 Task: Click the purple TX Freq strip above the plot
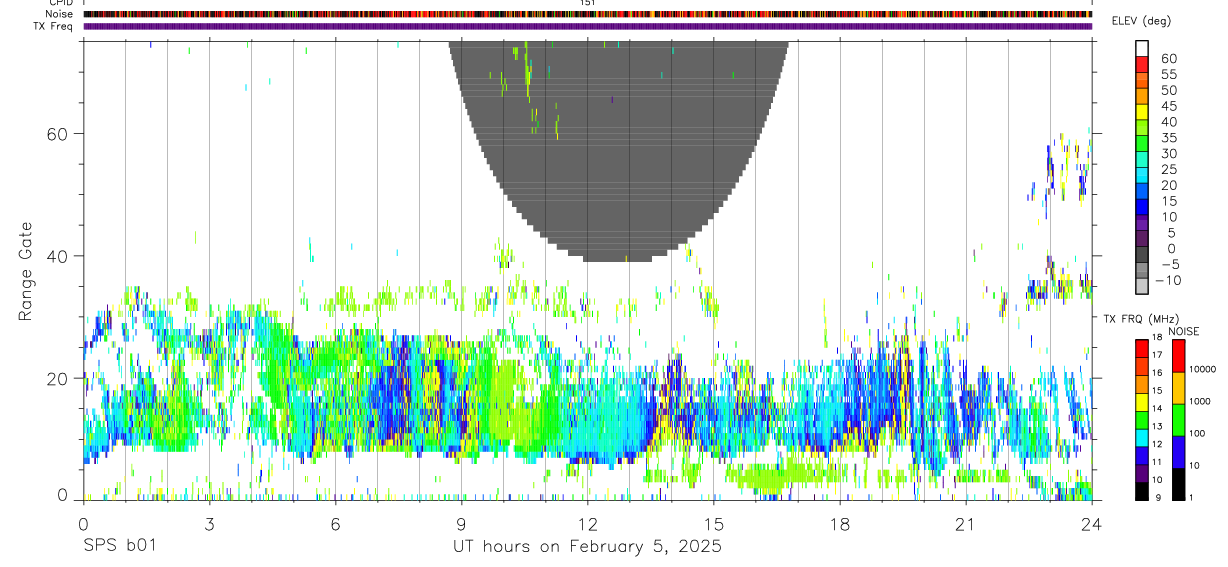point(587,26)
